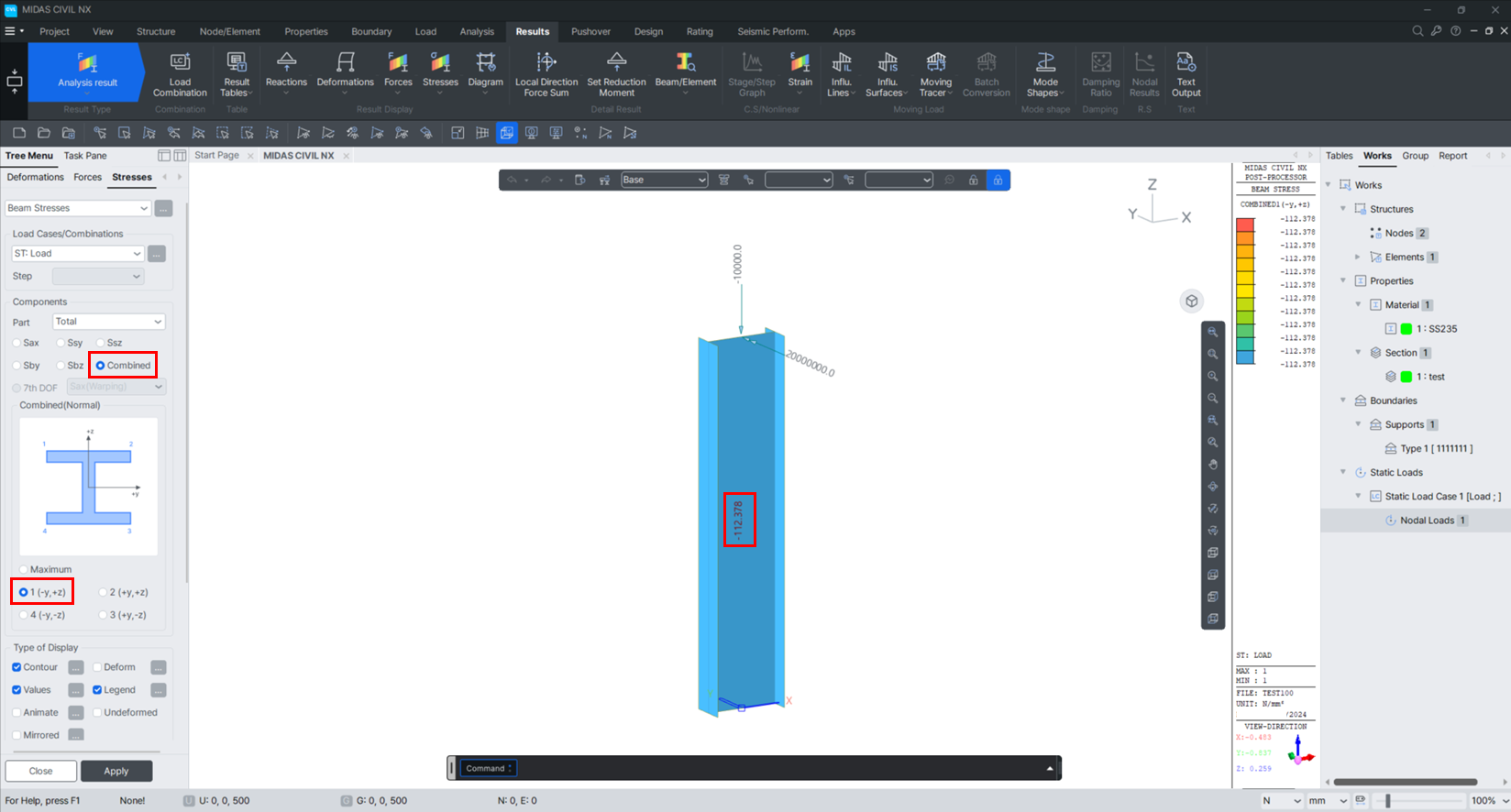Switch to the Forces tab
Viewport: 1511px width, 812px height.
(88, 177)
